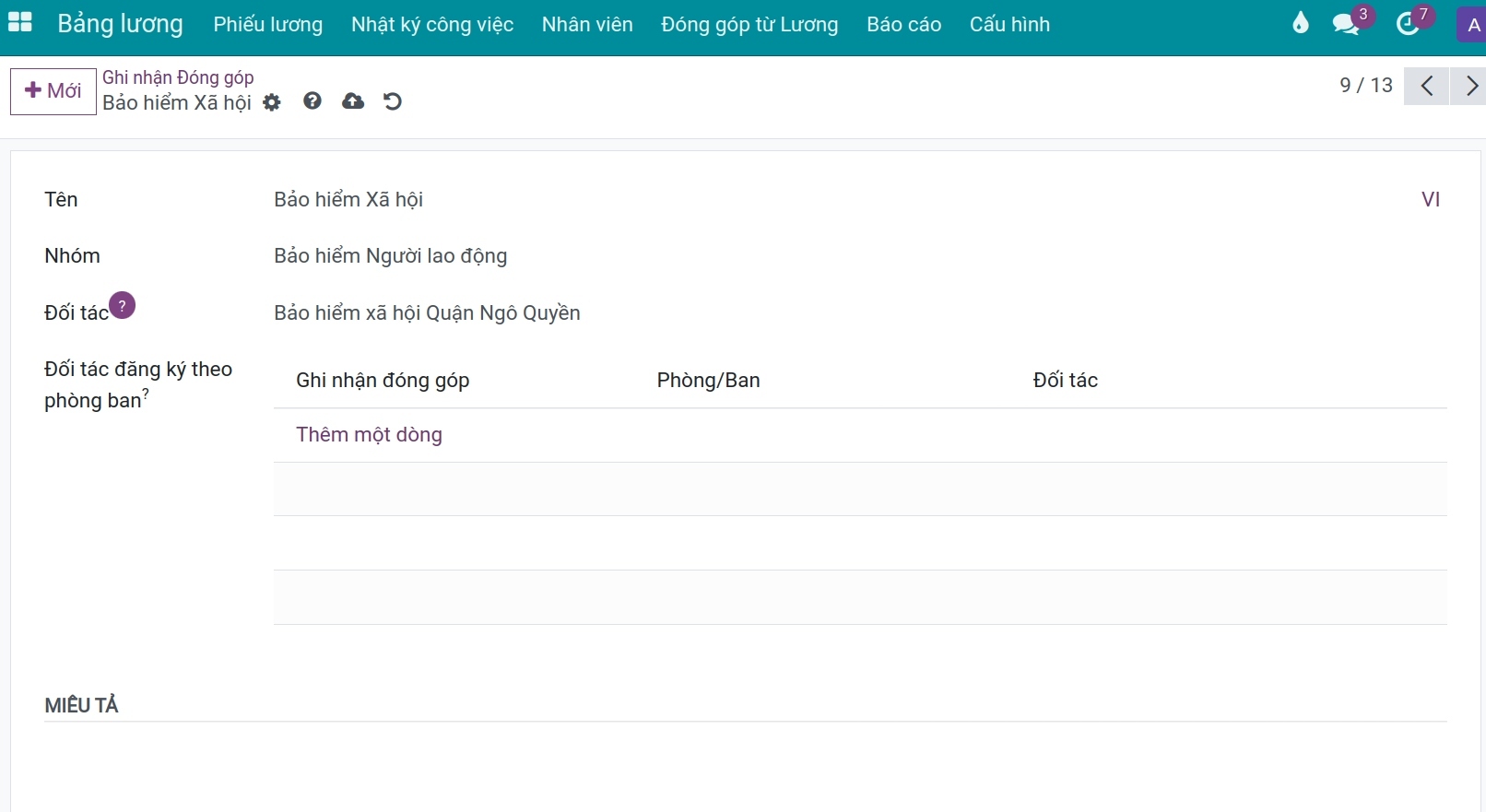Open Nhật ký công việc menu

point(432,24)
